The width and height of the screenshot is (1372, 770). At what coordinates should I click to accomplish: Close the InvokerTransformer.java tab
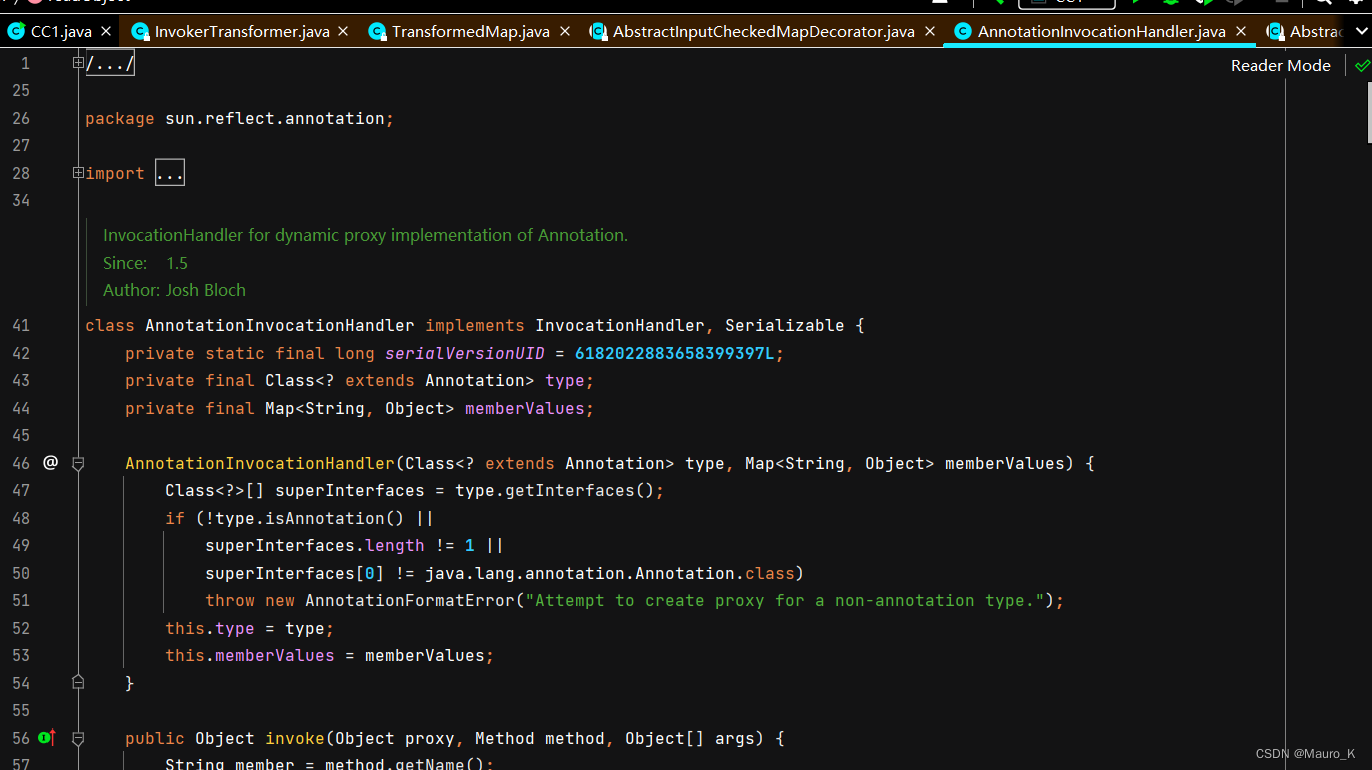tap(345, 32)
